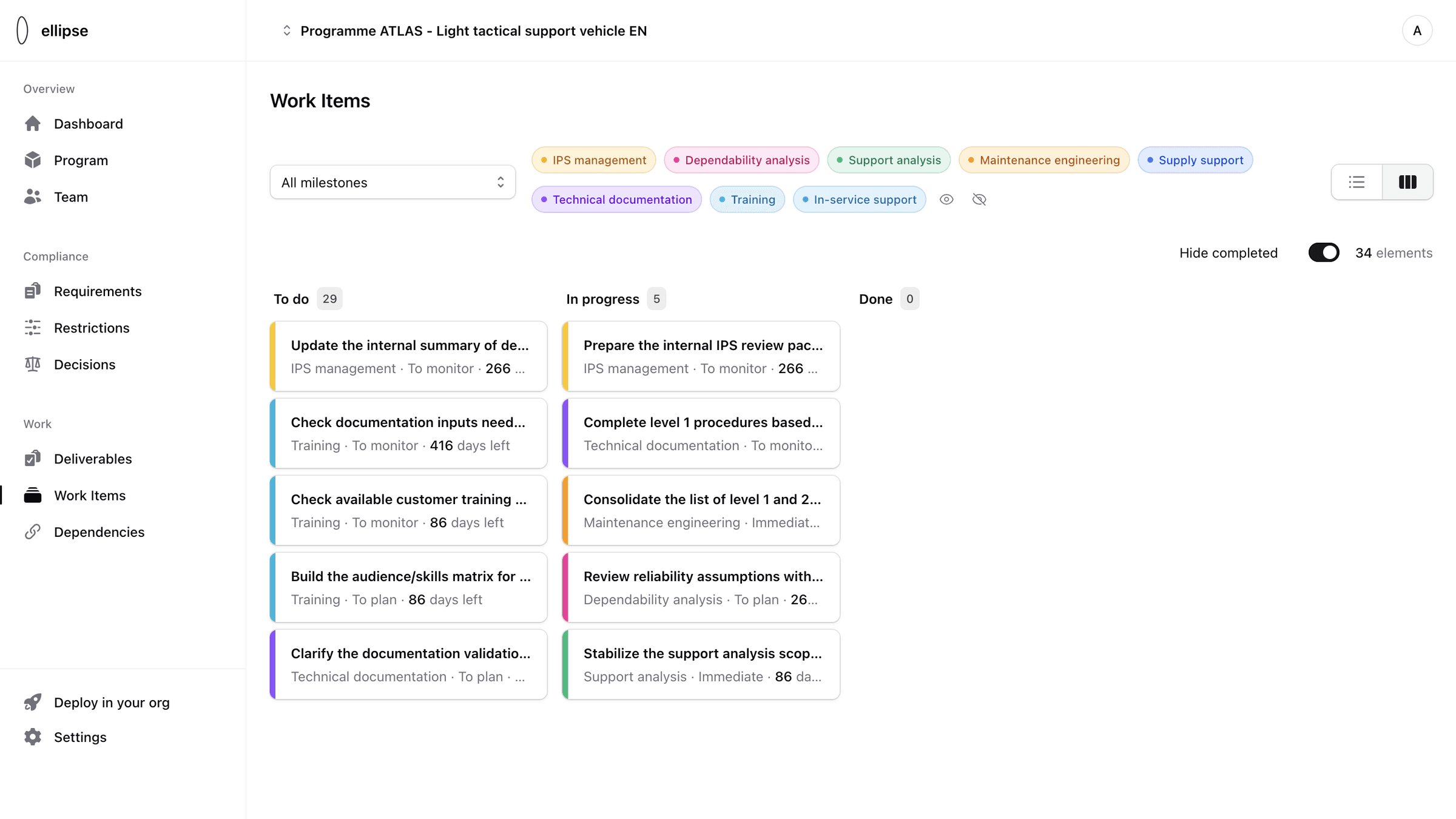This screenshot has width=1456, height=819.
Task: Toggle the Hide completed switch
Action: tap(1324, 252)
